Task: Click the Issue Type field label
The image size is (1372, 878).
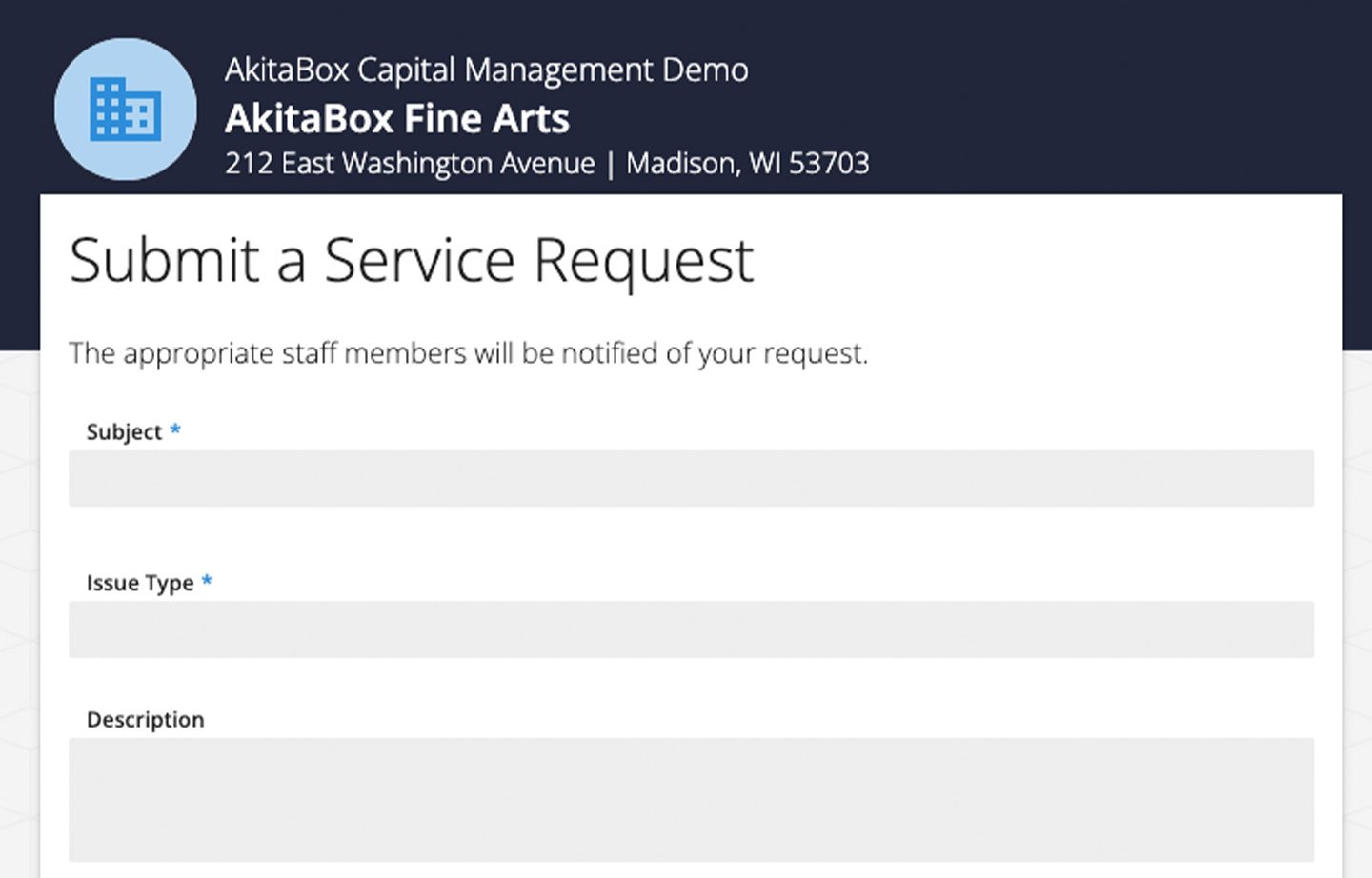Action: point(139,583)
